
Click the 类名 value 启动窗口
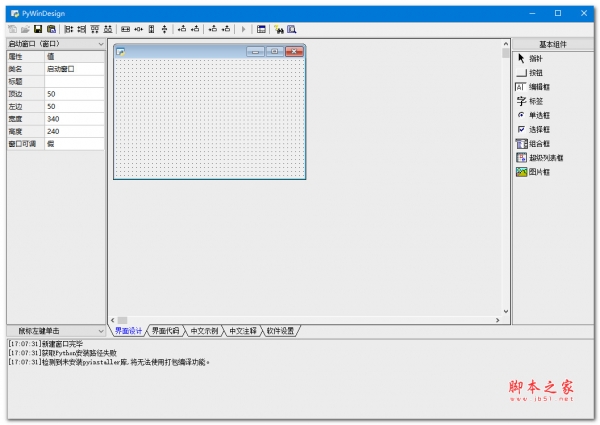tap(75, 69)
